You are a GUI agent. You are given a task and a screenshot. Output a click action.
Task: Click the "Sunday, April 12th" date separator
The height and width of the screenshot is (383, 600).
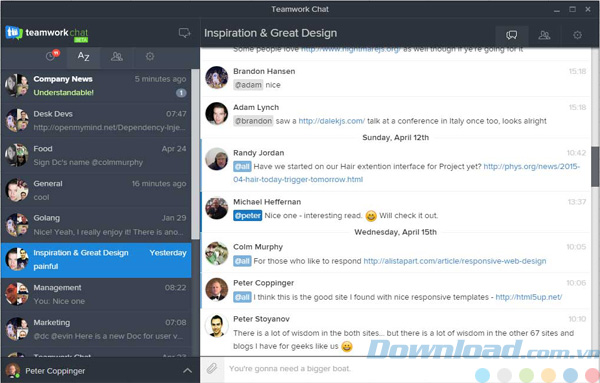(395, 138)
